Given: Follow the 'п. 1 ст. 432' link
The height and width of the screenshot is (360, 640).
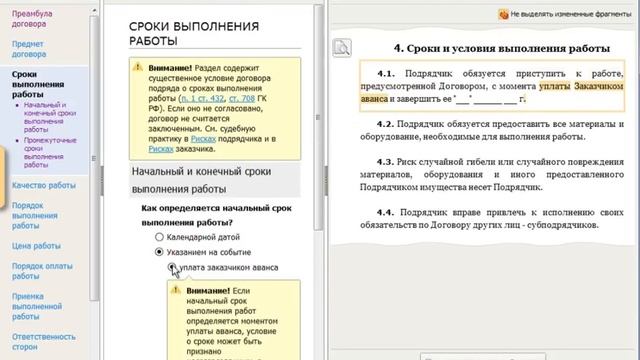Looking at the screenshot, I should click(202, 98).
